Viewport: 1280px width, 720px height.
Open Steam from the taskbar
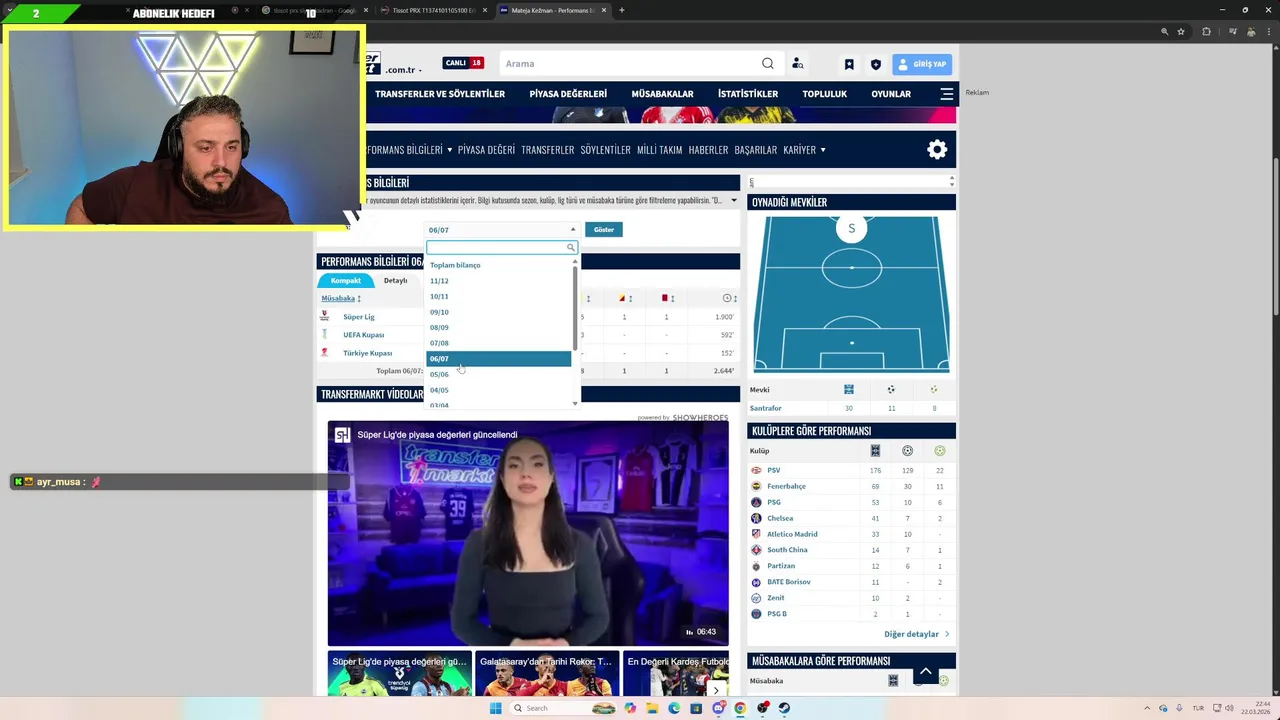(x=784, y=708)
